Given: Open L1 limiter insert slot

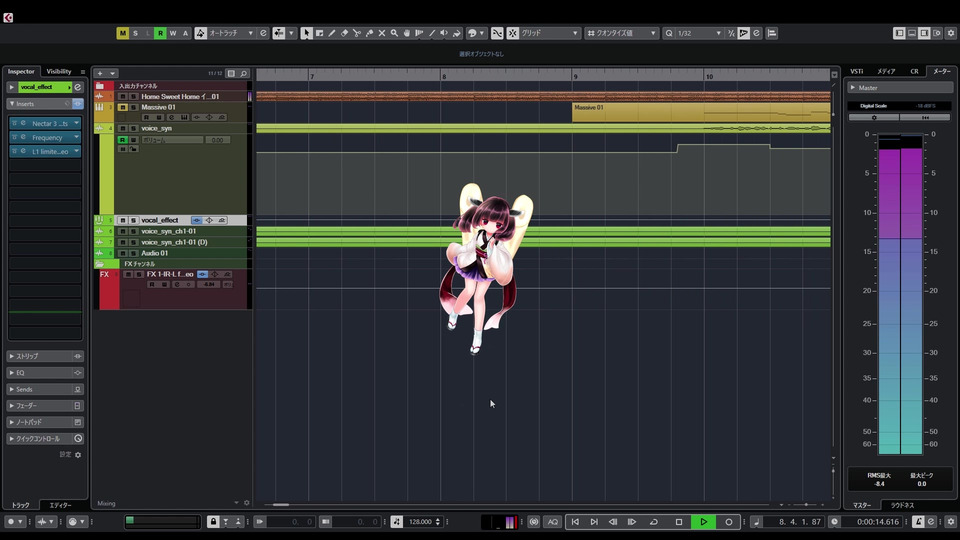Looking at the screenshot, I should pyautogui.click(x=45, y=151).
